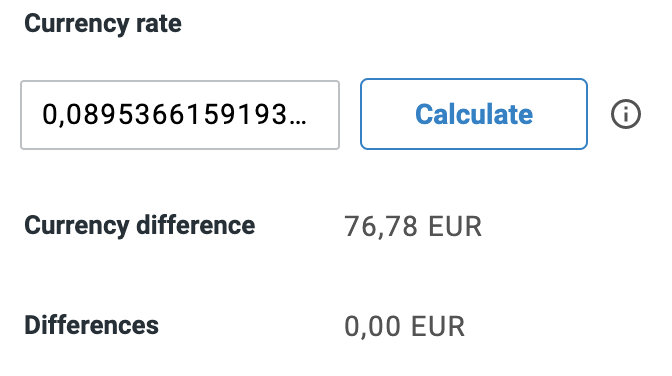Click the EUR unit after 0,00
The width and height of the screenshot is (672, 376).
pos(438,326)
